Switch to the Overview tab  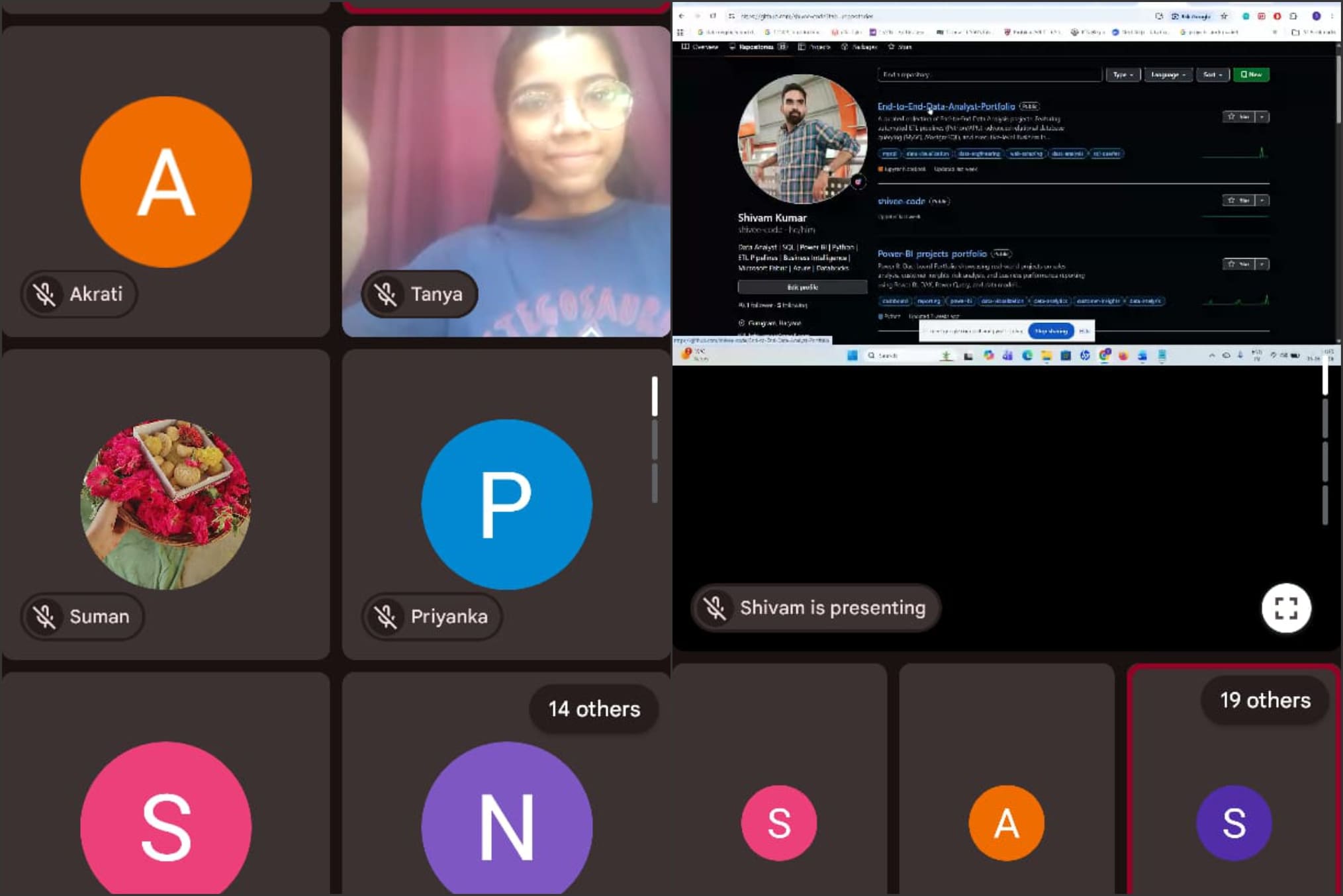coord(700,47)
